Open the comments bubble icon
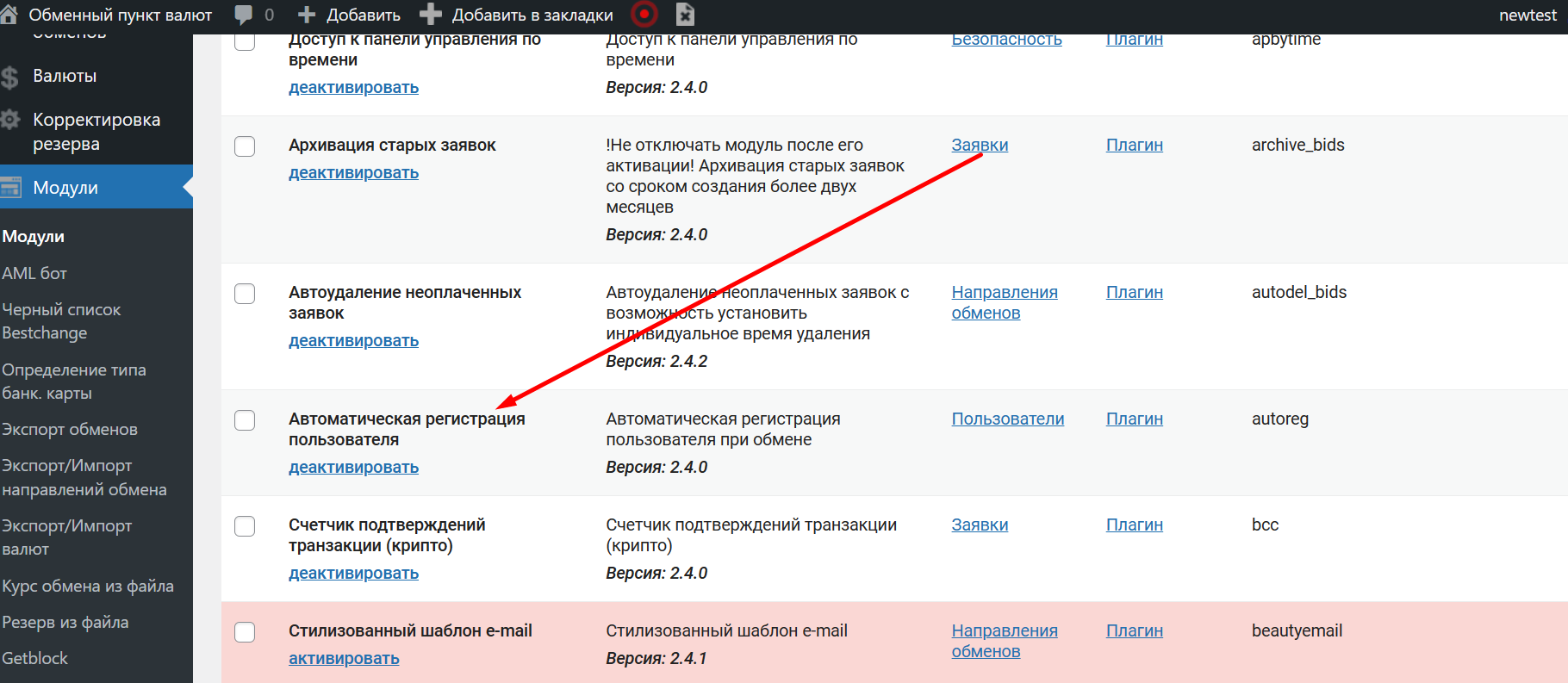Image resolution: width=1568 pixels, height=683 pixels. click(244, 15)
